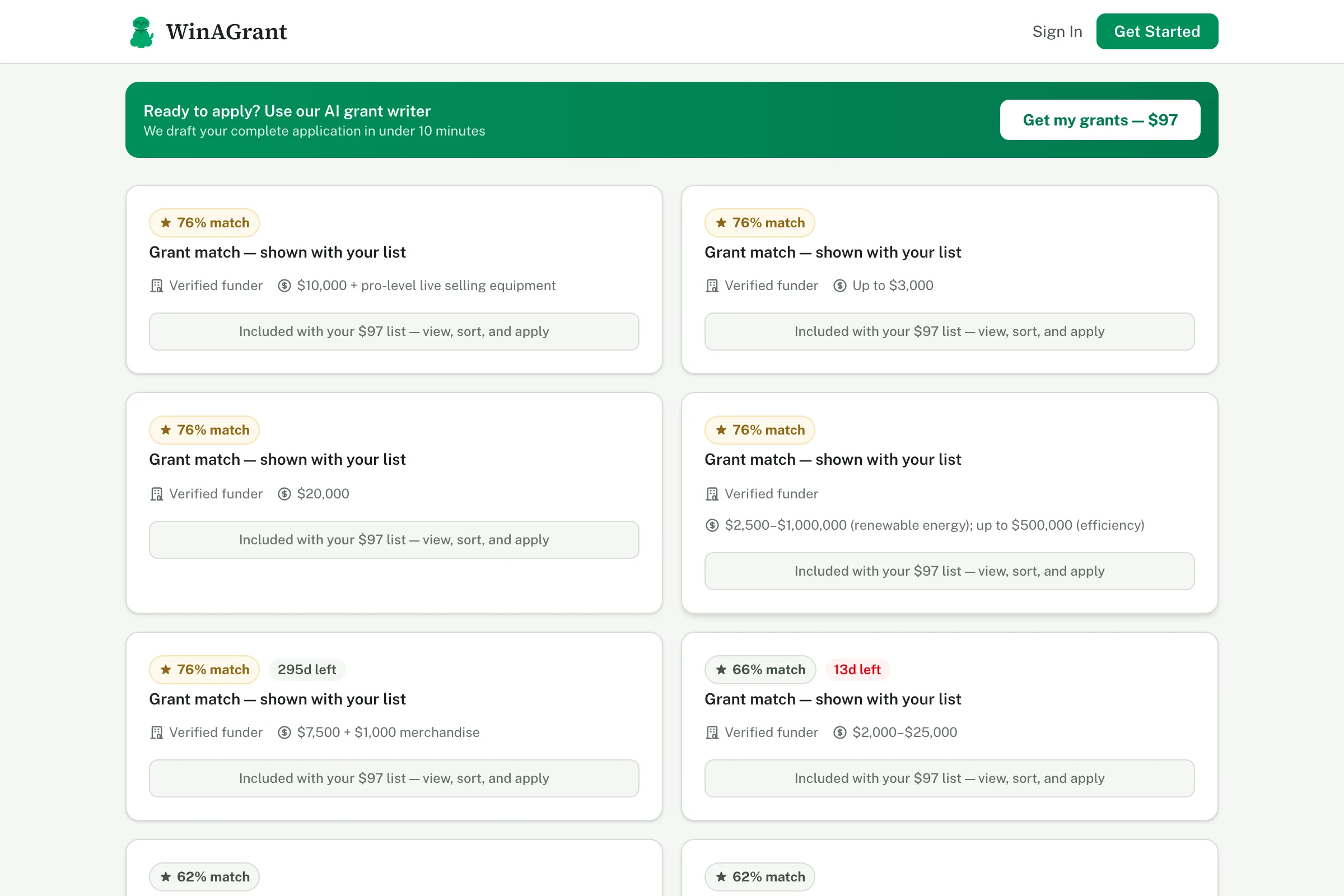Image resolution: width=1344 pixels, height=896 pixels.
Task: Select the banner heading about AI grant writer
Action: click(x=287, y=111)
